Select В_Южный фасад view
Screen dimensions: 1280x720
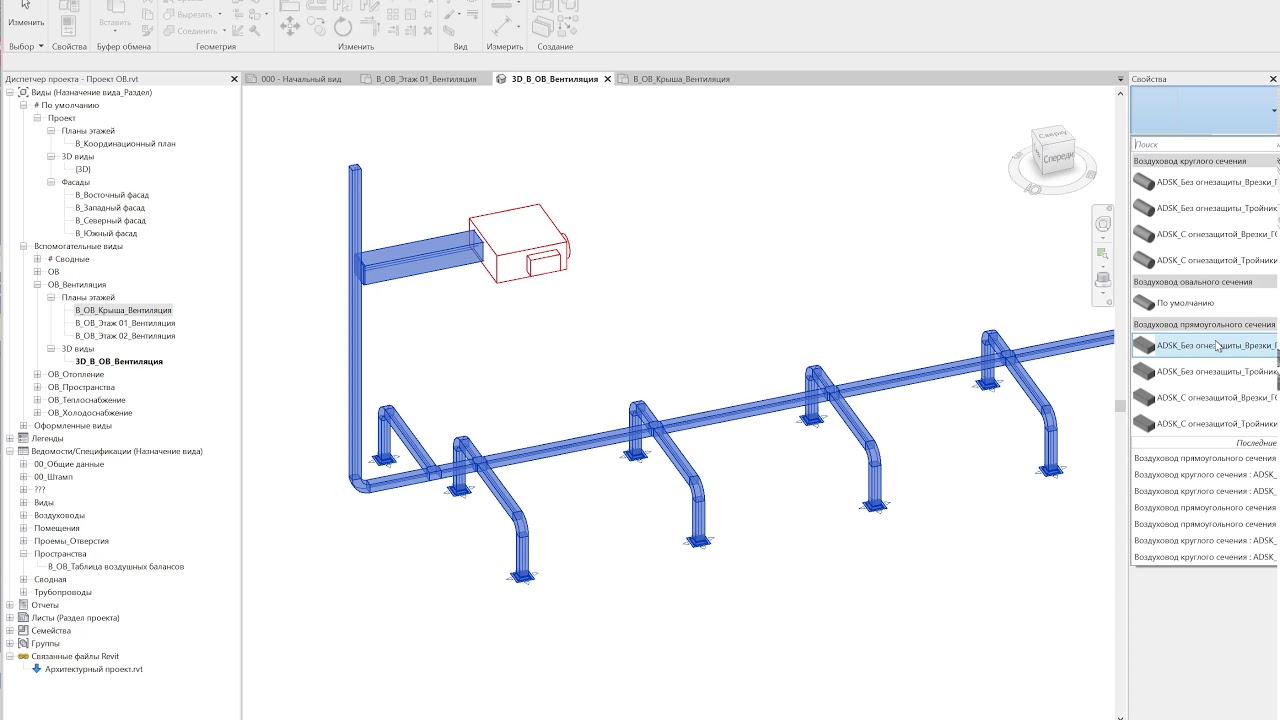(106, 233)
